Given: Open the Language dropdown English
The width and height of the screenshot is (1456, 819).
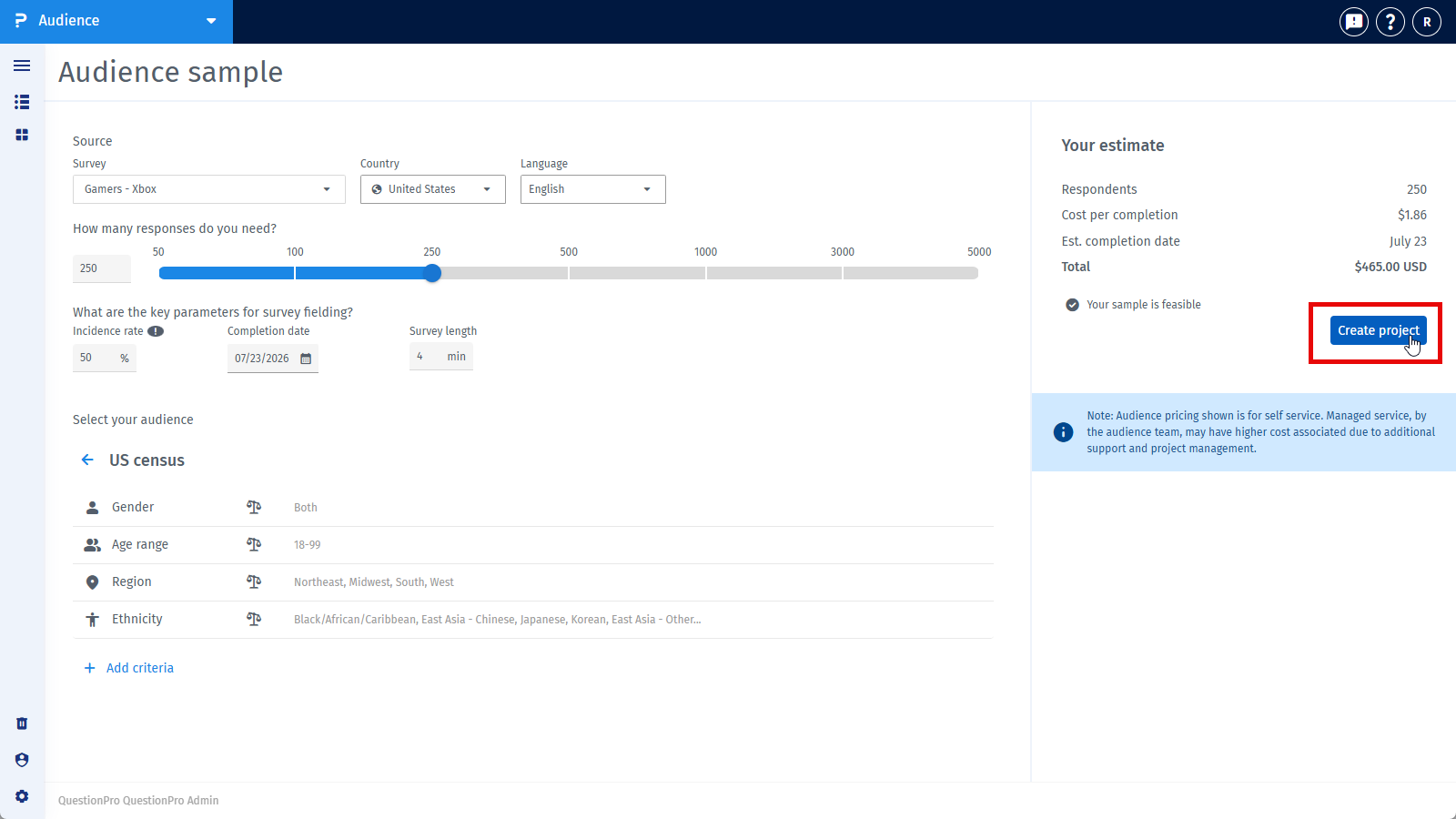Looking at the screenshot, I should point(593,189).
